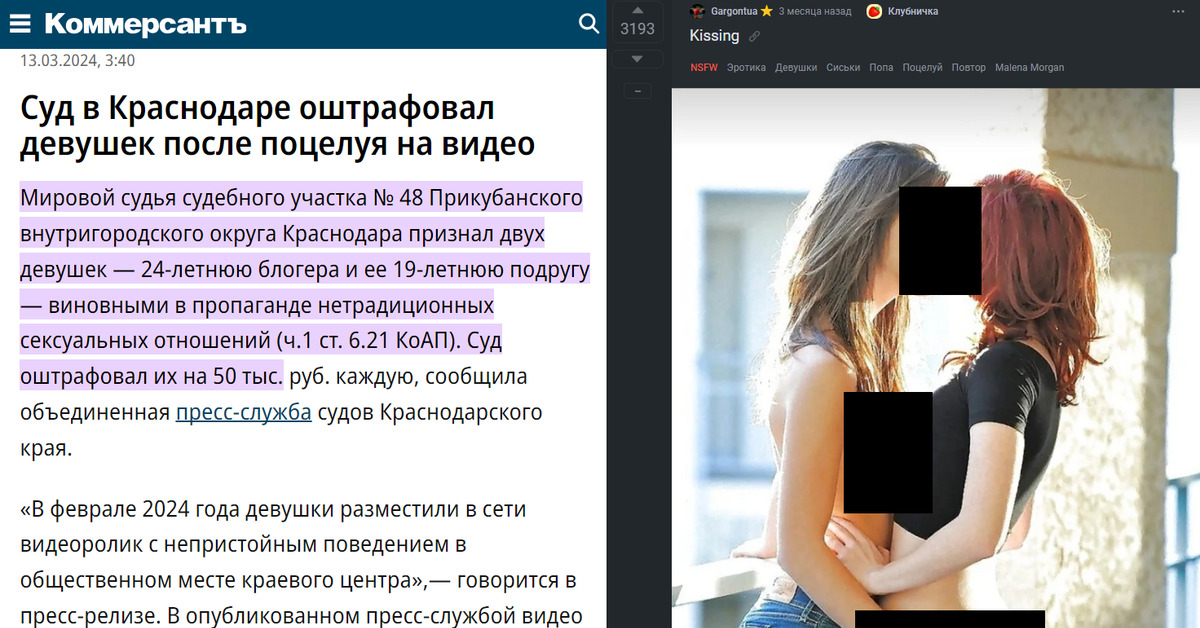
Task: Open the post image
Action: point(935,358)
